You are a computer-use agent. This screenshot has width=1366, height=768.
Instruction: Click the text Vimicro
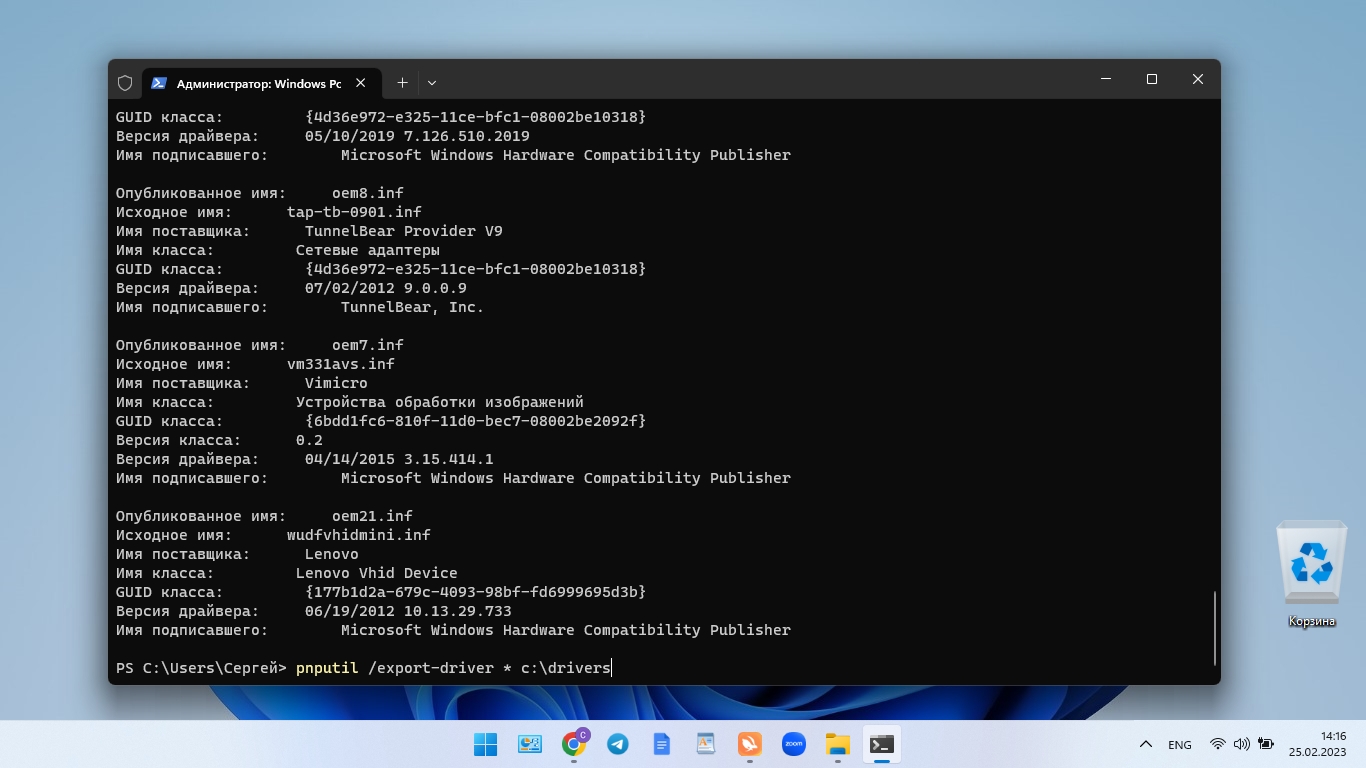(336, 383)
